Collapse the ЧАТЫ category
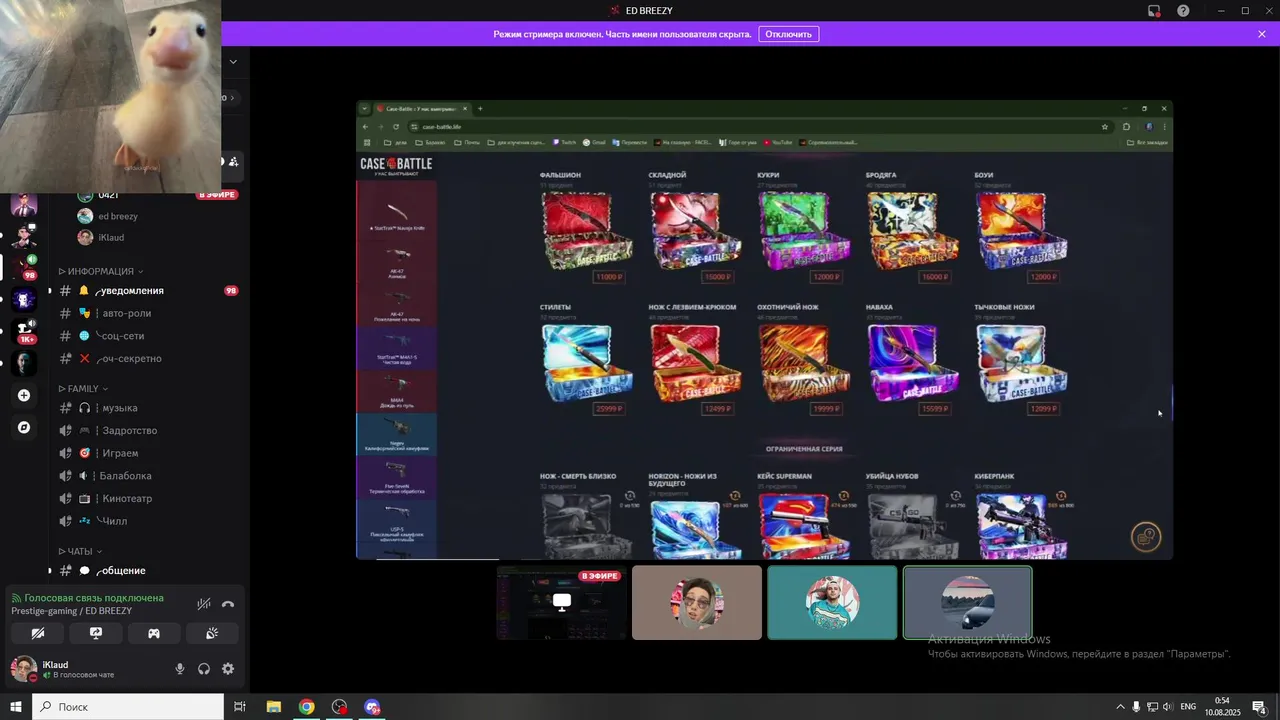 pos(81,551)
